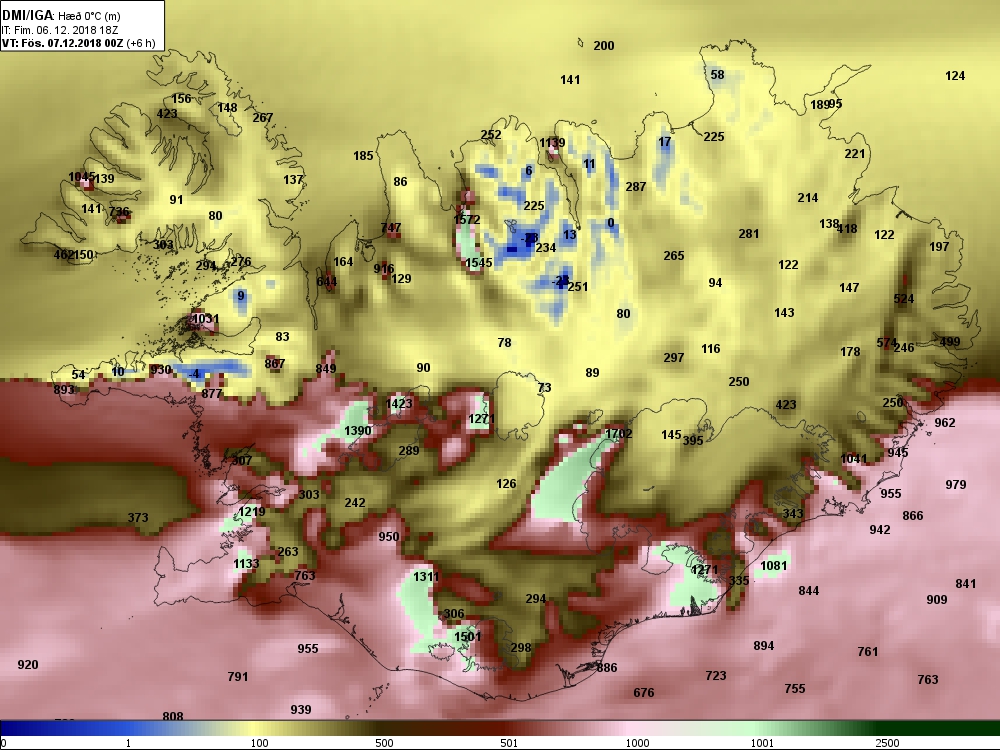Click the legend label '500'
1000x750 pixels.
(384, 743)
